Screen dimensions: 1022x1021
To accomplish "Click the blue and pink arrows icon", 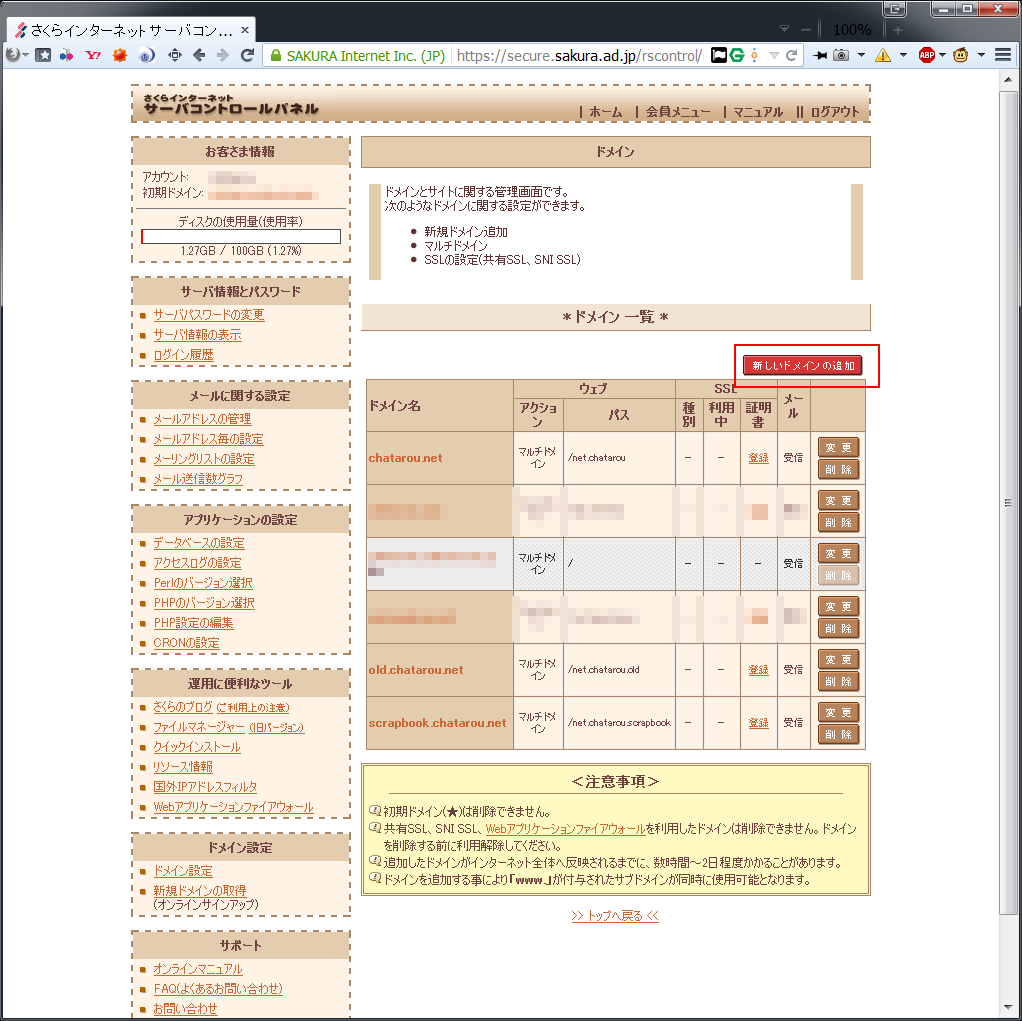I will (66, 55).
